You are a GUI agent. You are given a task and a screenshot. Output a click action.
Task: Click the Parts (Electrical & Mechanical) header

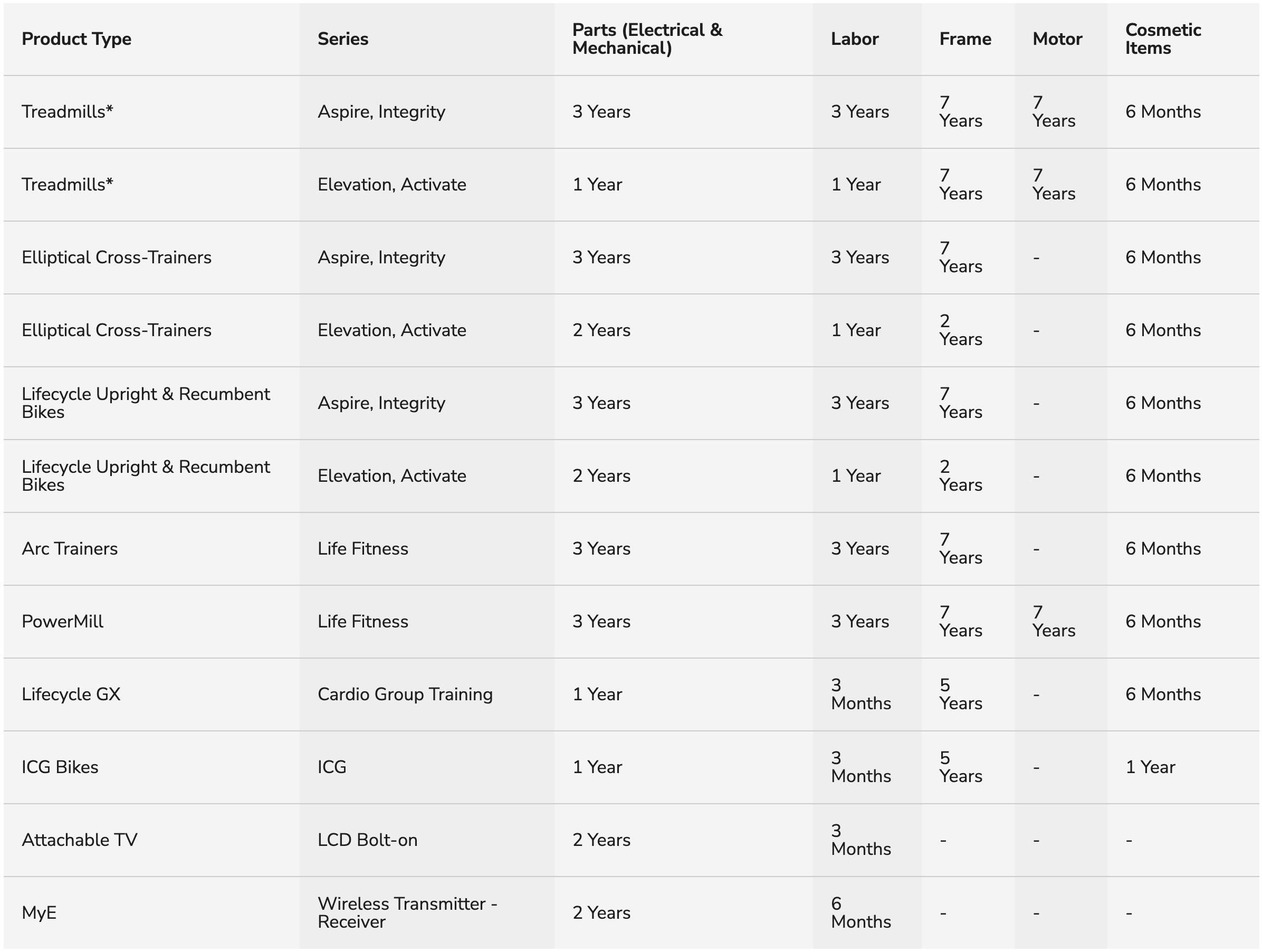(x=647, y=39)
